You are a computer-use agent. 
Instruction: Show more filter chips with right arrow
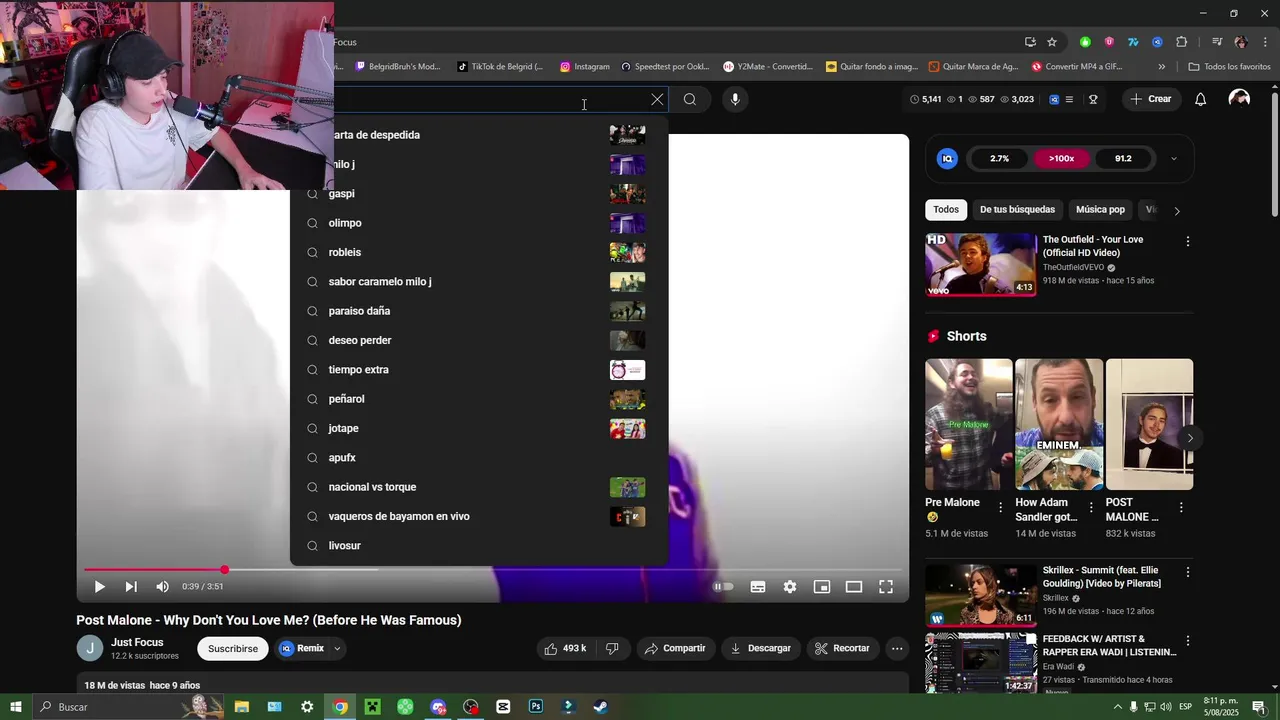pos(1177,211)
